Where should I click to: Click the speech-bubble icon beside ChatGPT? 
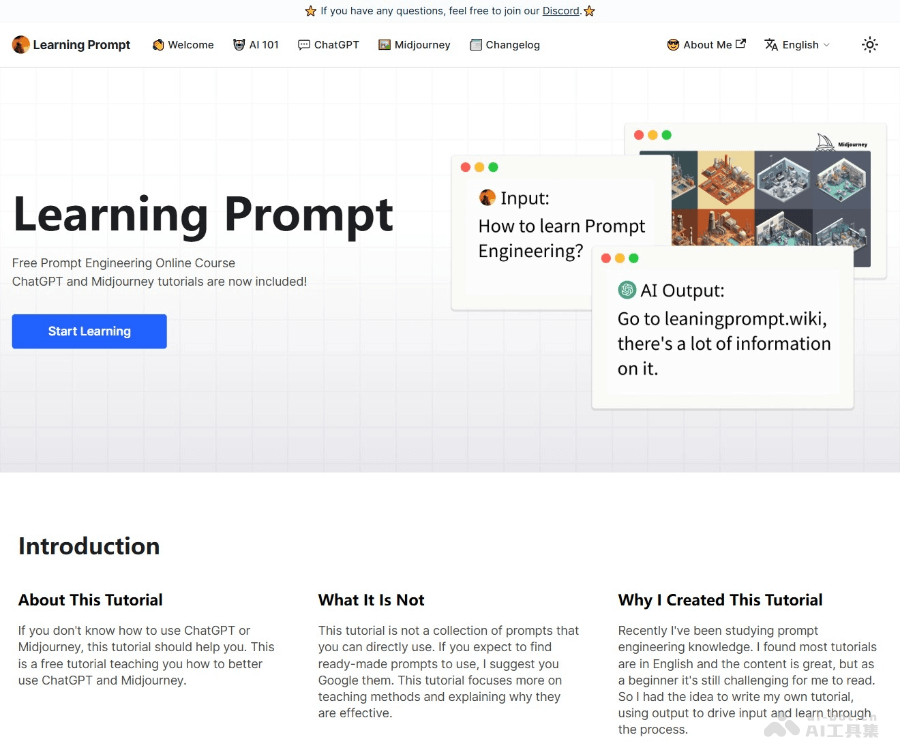(302, 44)
